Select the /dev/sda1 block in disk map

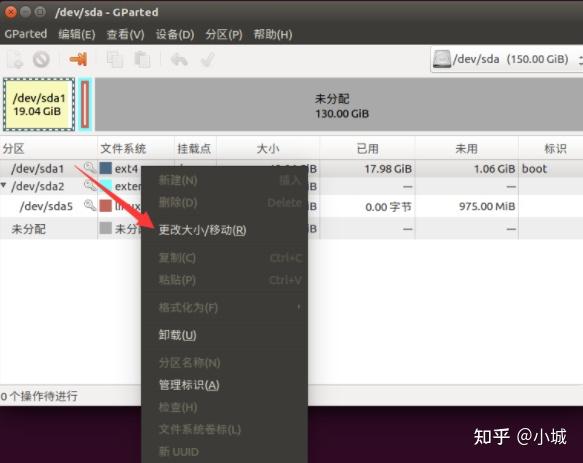(x=39, y=105)
